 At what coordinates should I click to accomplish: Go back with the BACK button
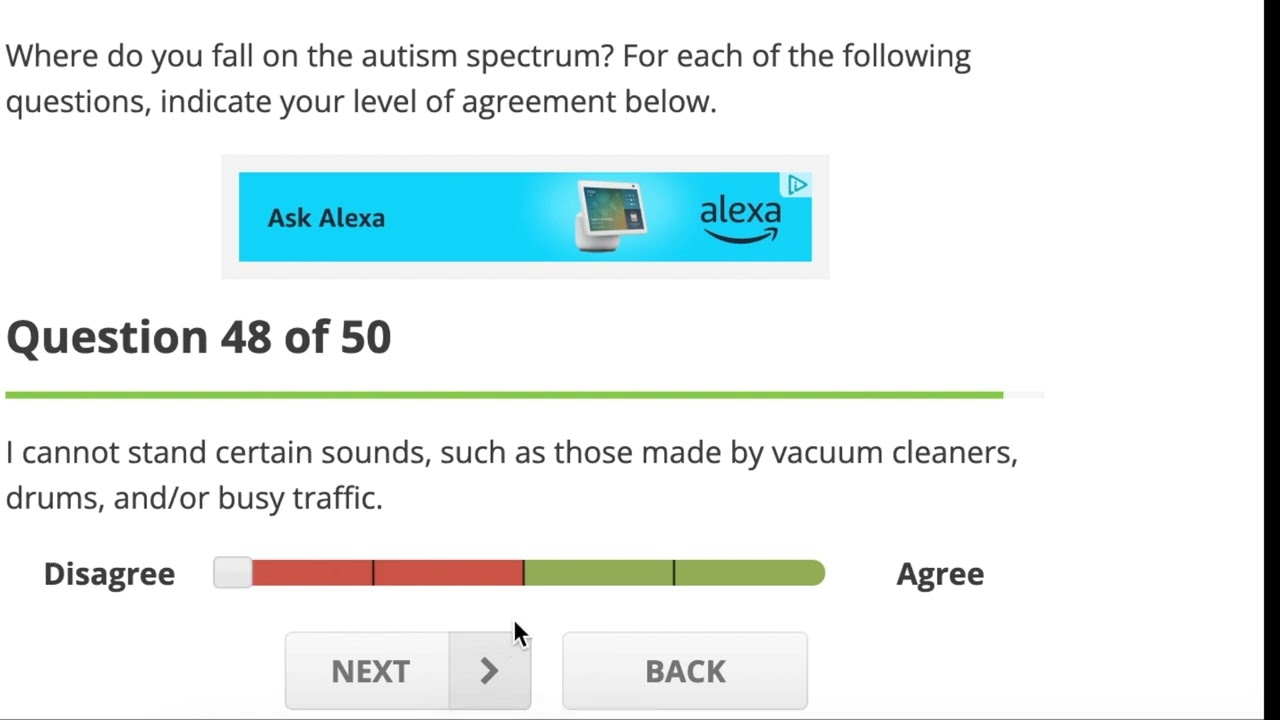(685, 671)
